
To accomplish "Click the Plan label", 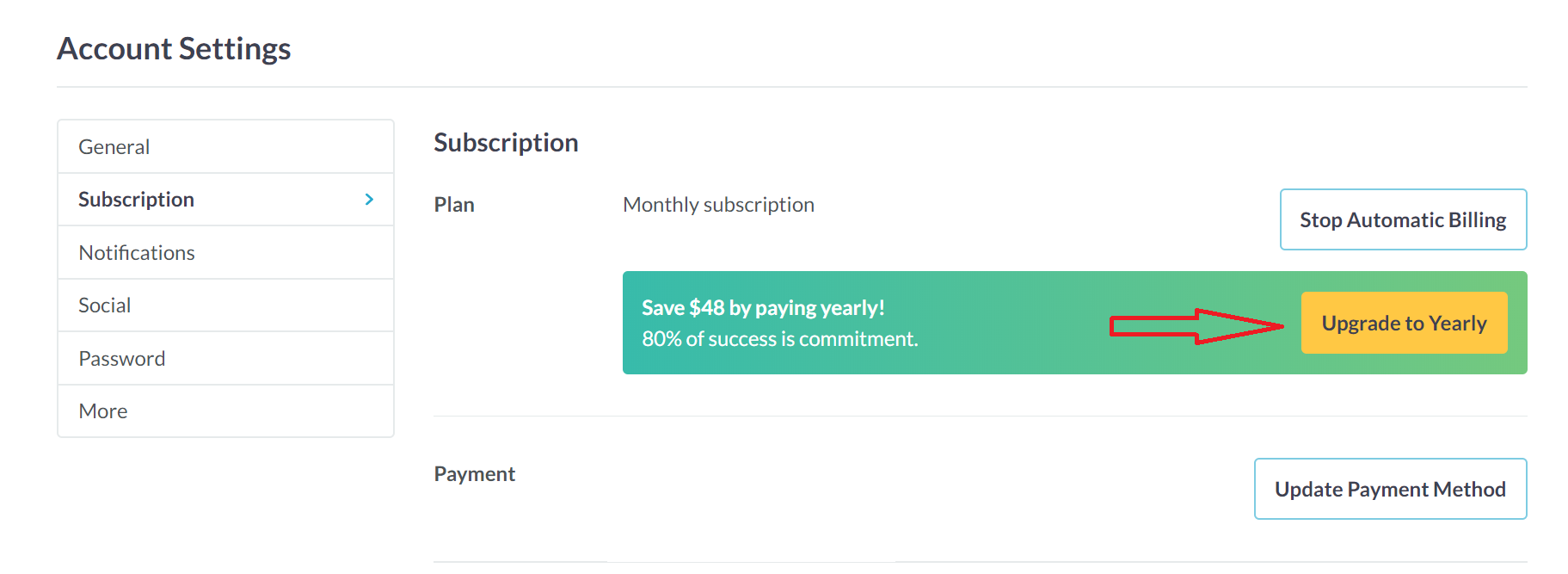I will 454,205.
